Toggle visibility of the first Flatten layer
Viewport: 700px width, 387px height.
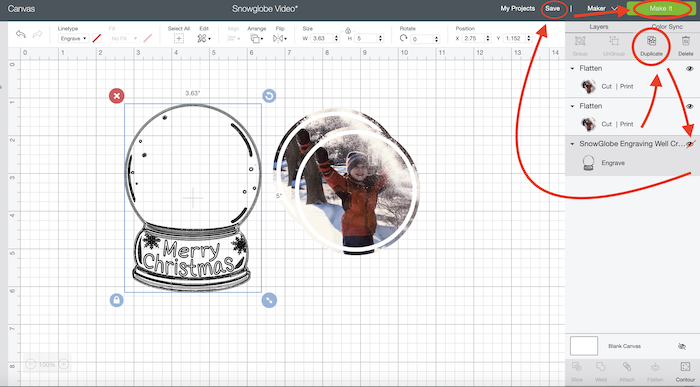click(690, 68)
